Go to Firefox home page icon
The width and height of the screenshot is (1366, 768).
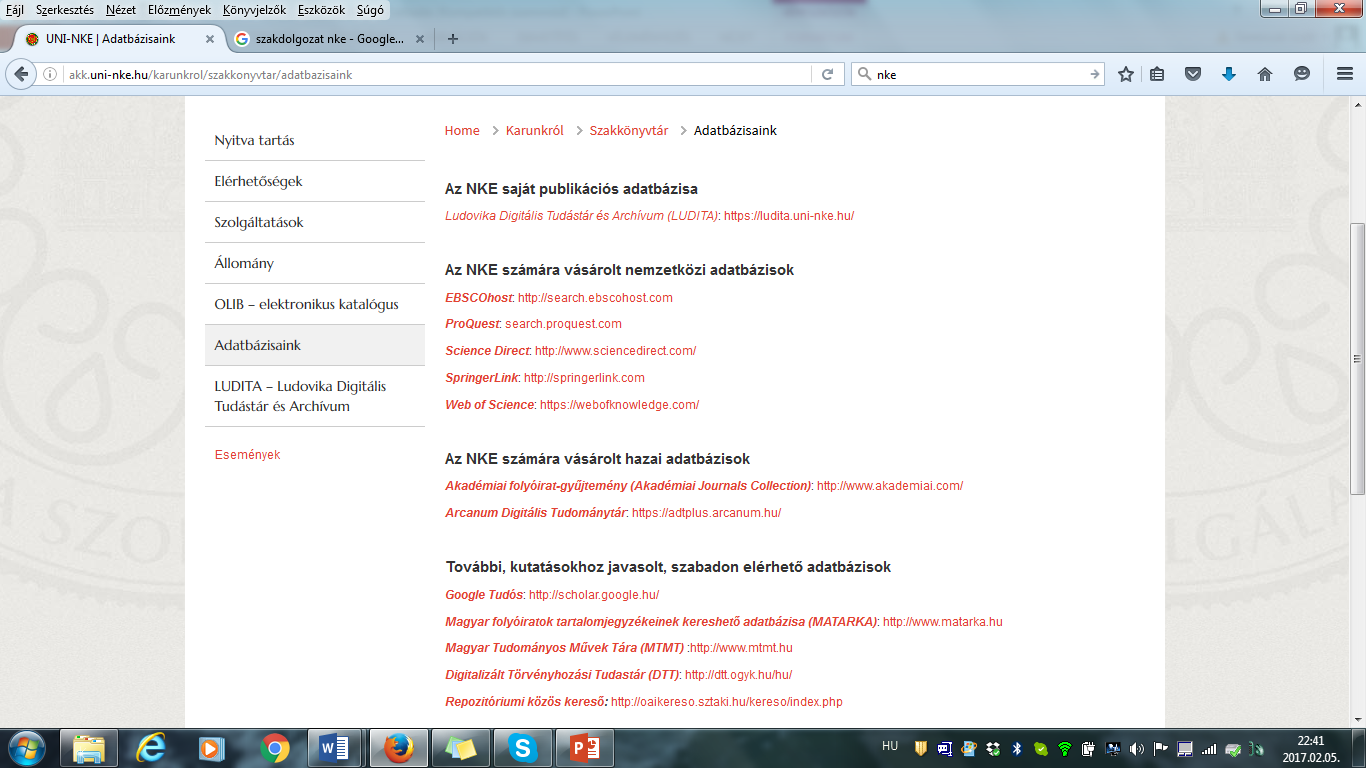(1265, 74)
